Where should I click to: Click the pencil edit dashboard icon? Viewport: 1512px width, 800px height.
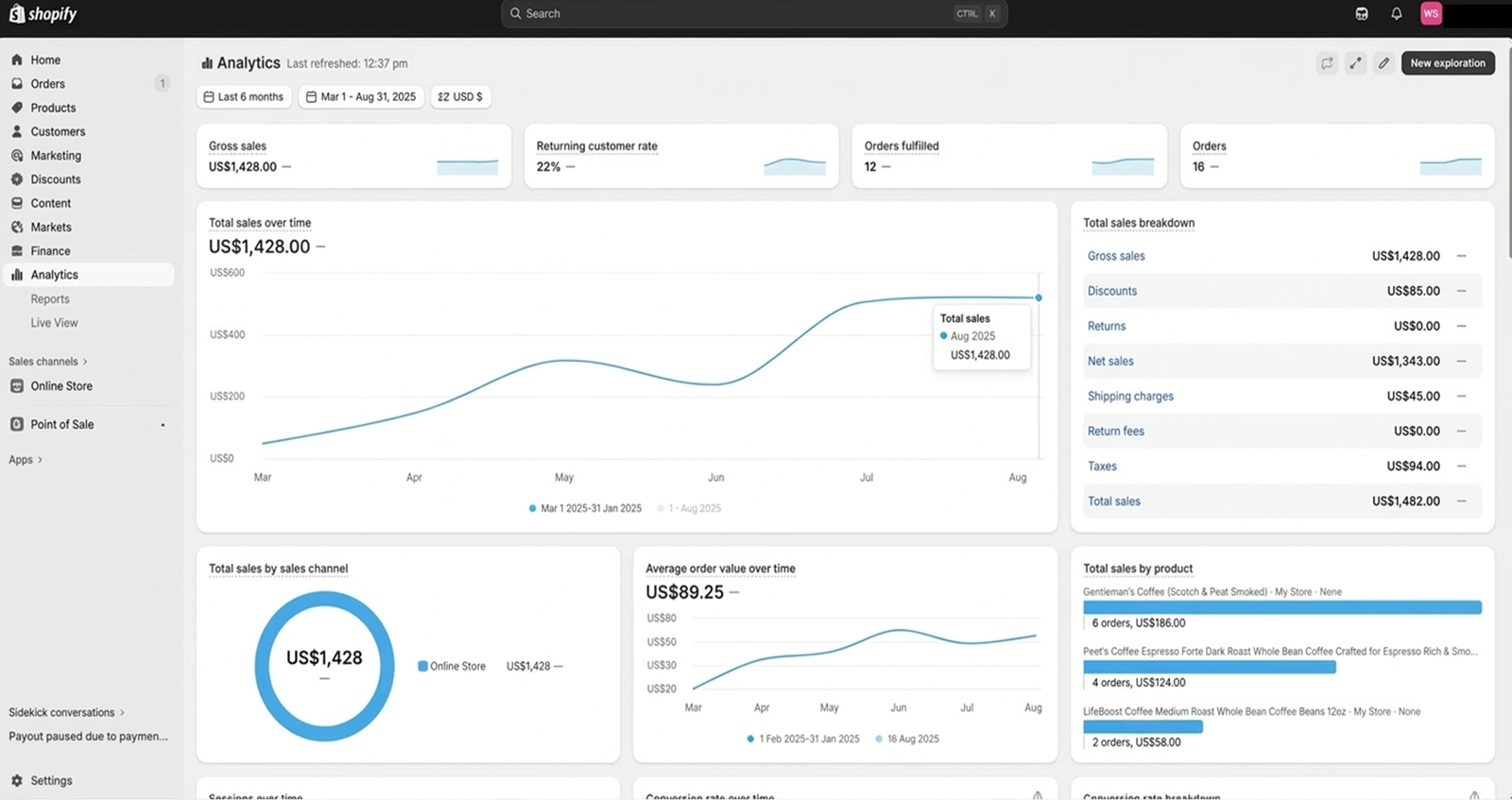click(1383, 63)
